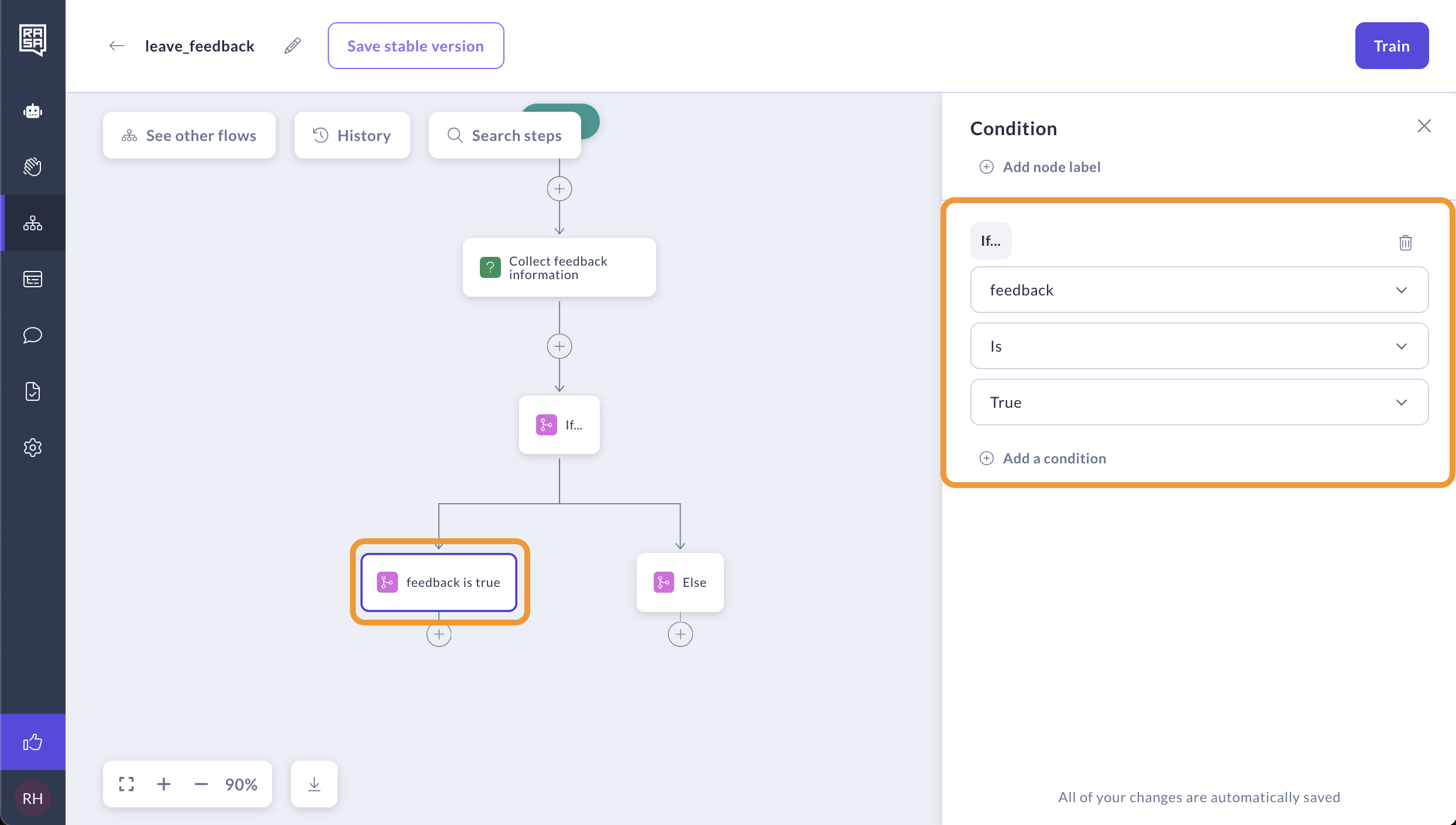Go back with the left arrow
This screenshot has width=1456, height=825.
[x=117, y=46]
